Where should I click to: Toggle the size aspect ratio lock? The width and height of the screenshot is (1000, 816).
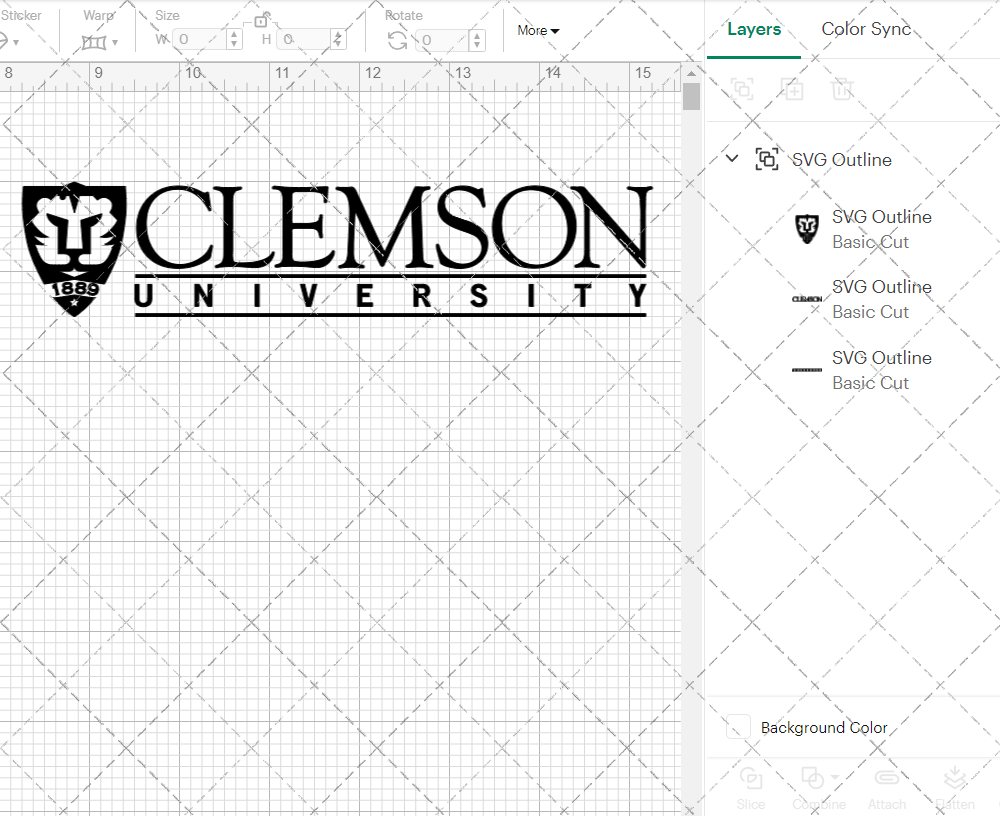[x=262, y=19]
